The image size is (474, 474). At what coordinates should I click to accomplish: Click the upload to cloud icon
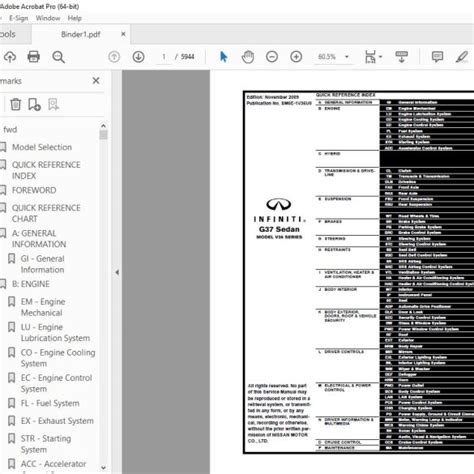point(10,57)
